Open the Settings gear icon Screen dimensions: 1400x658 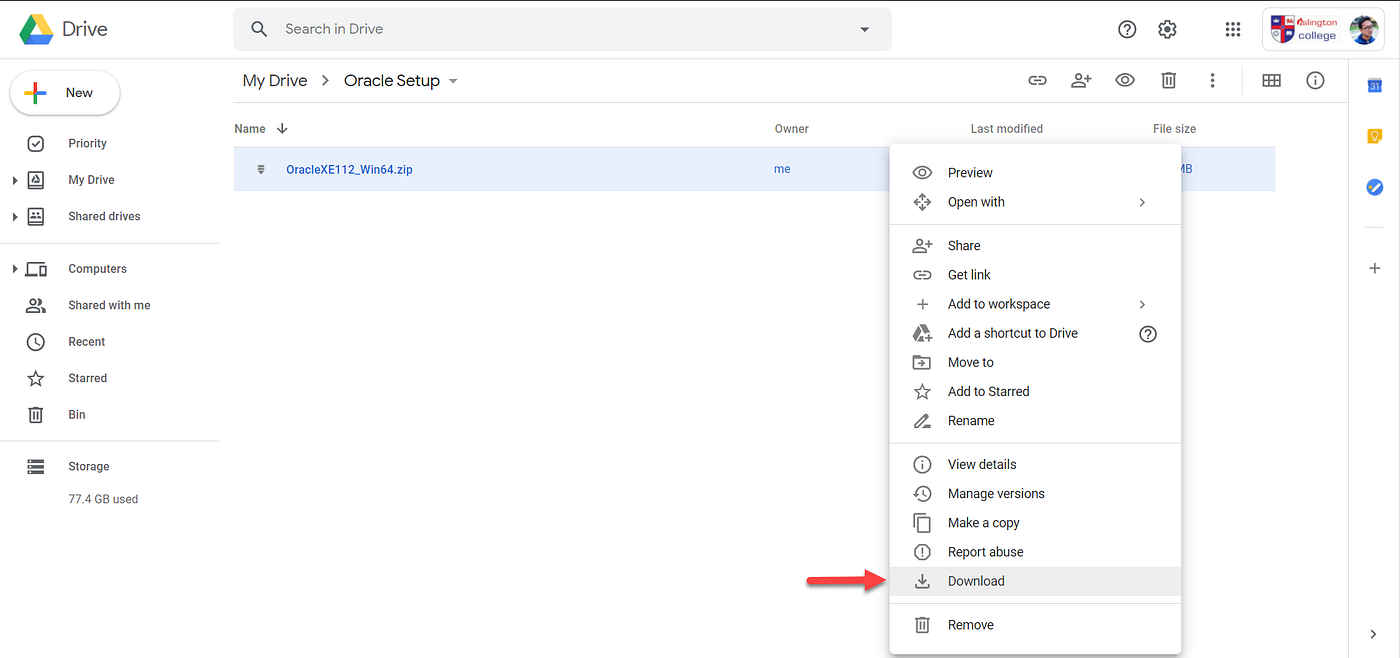tap(1167, 29)
